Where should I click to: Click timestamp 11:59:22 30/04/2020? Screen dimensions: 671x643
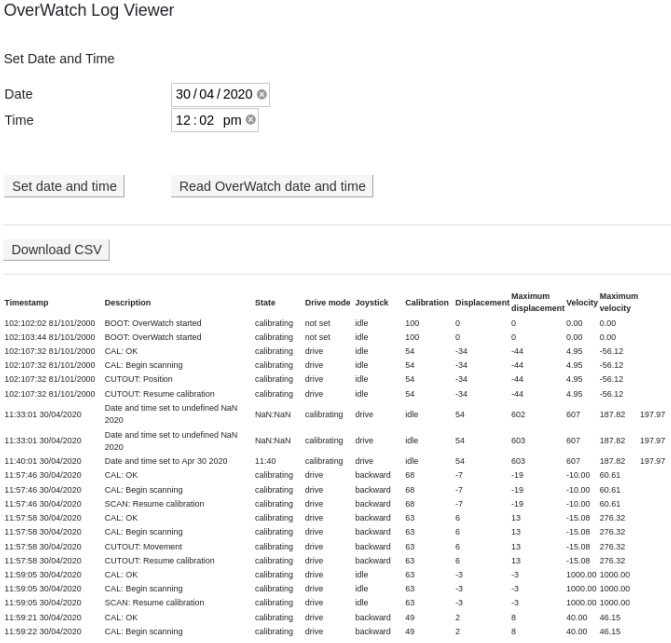tap(43, 631)
